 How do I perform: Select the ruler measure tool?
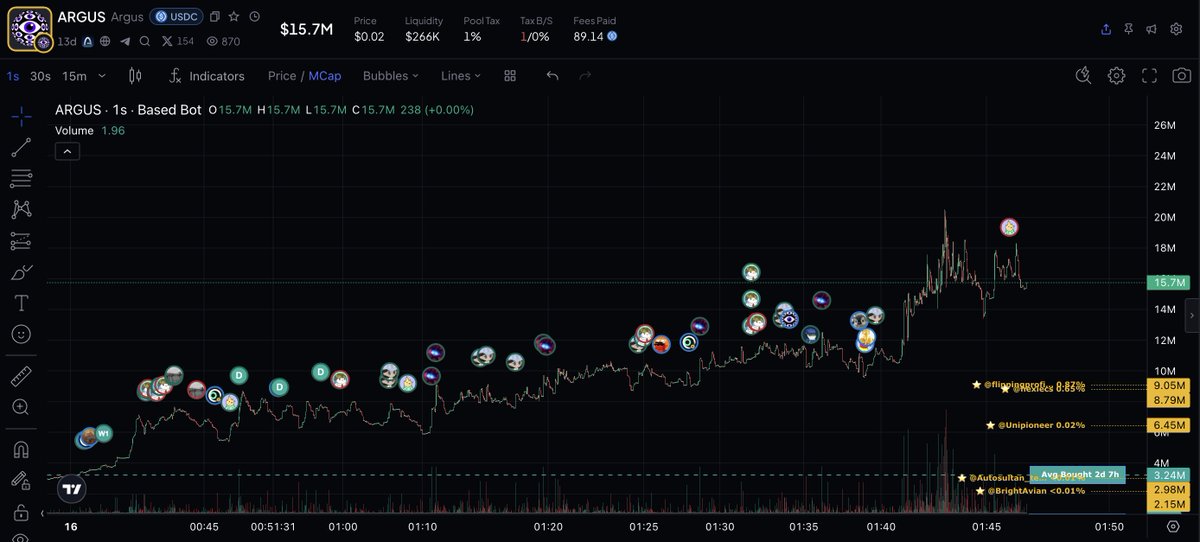coord(21,377)
